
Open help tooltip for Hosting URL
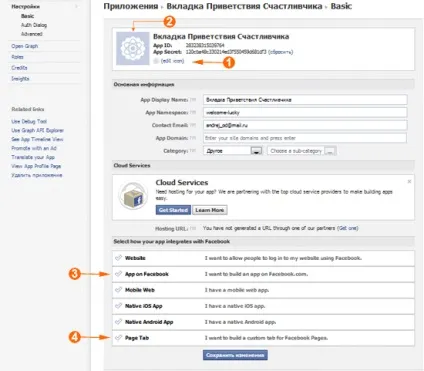click(x=193, y=228)
